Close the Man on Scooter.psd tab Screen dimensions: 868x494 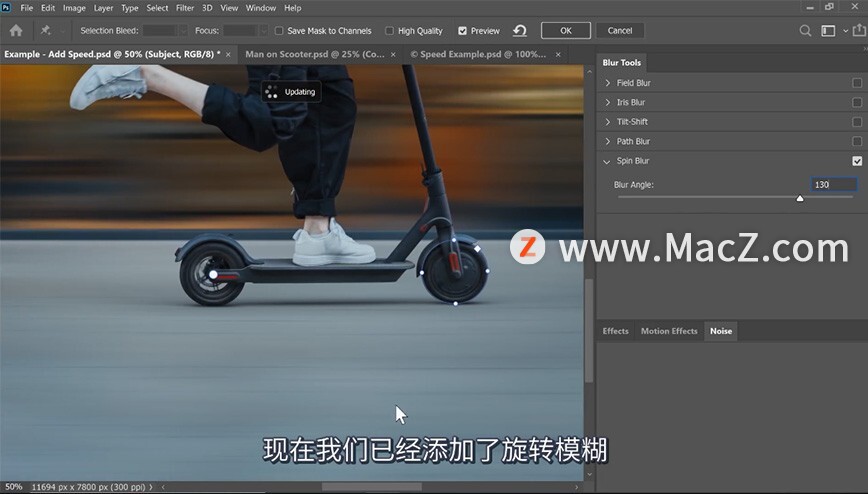393,54
